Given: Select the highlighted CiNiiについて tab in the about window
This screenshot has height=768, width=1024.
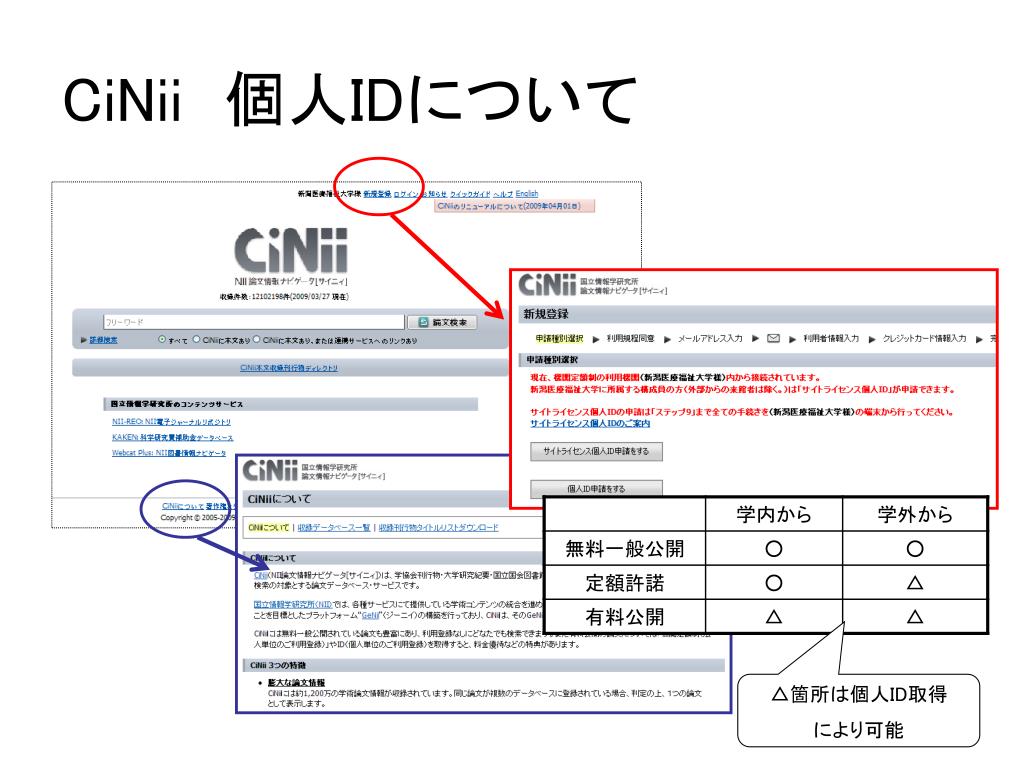Looking at the screenshot, I should point(268,528).
